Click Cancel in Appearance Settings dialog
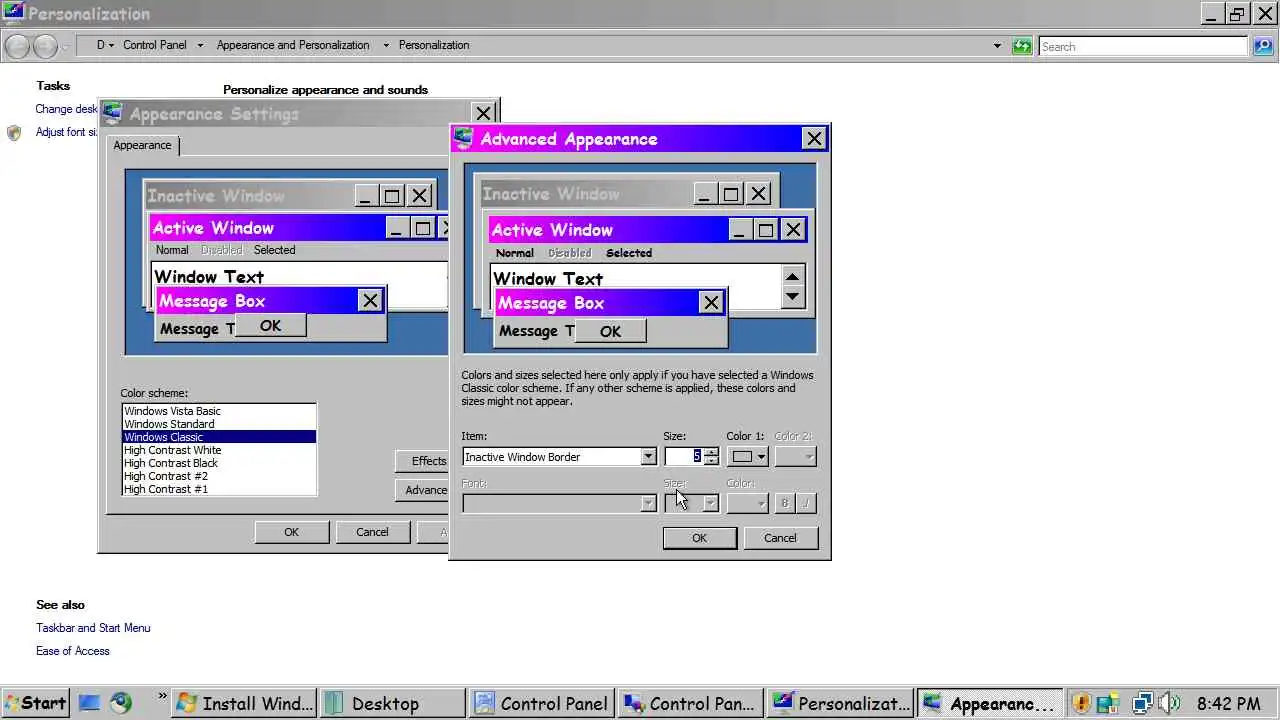This screenshot has width=1280, height=720. (x=372, y=532)
